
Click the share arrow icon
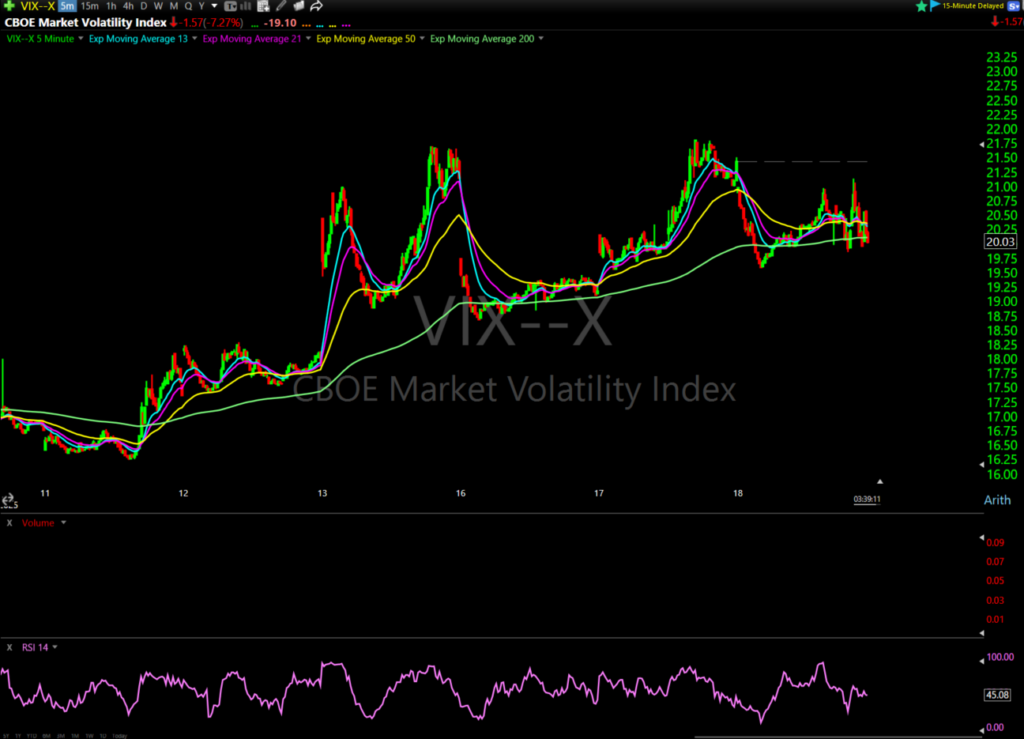point(316,6)
